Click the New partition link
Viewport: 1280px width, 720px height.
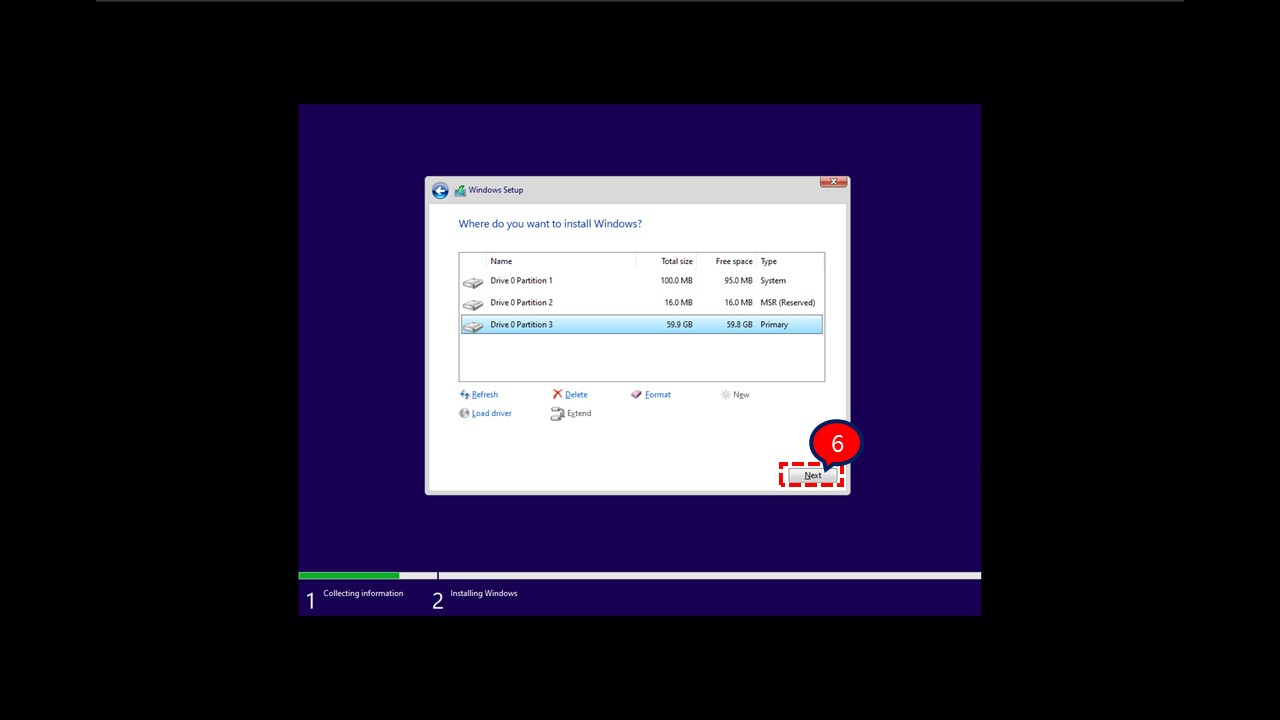tap(741, 395)
